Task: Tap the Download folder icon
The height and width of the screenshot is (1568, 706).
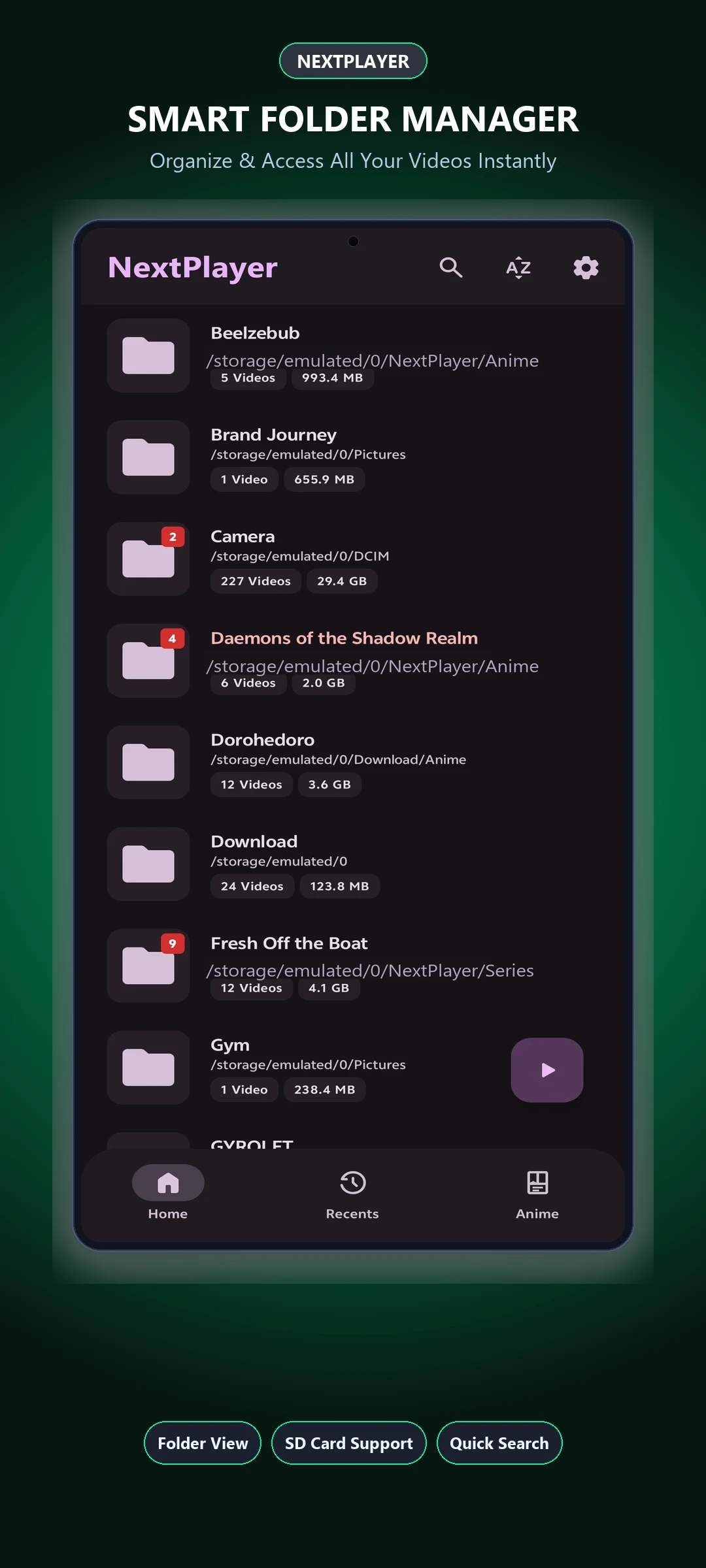Action: [x=148, y=864]
